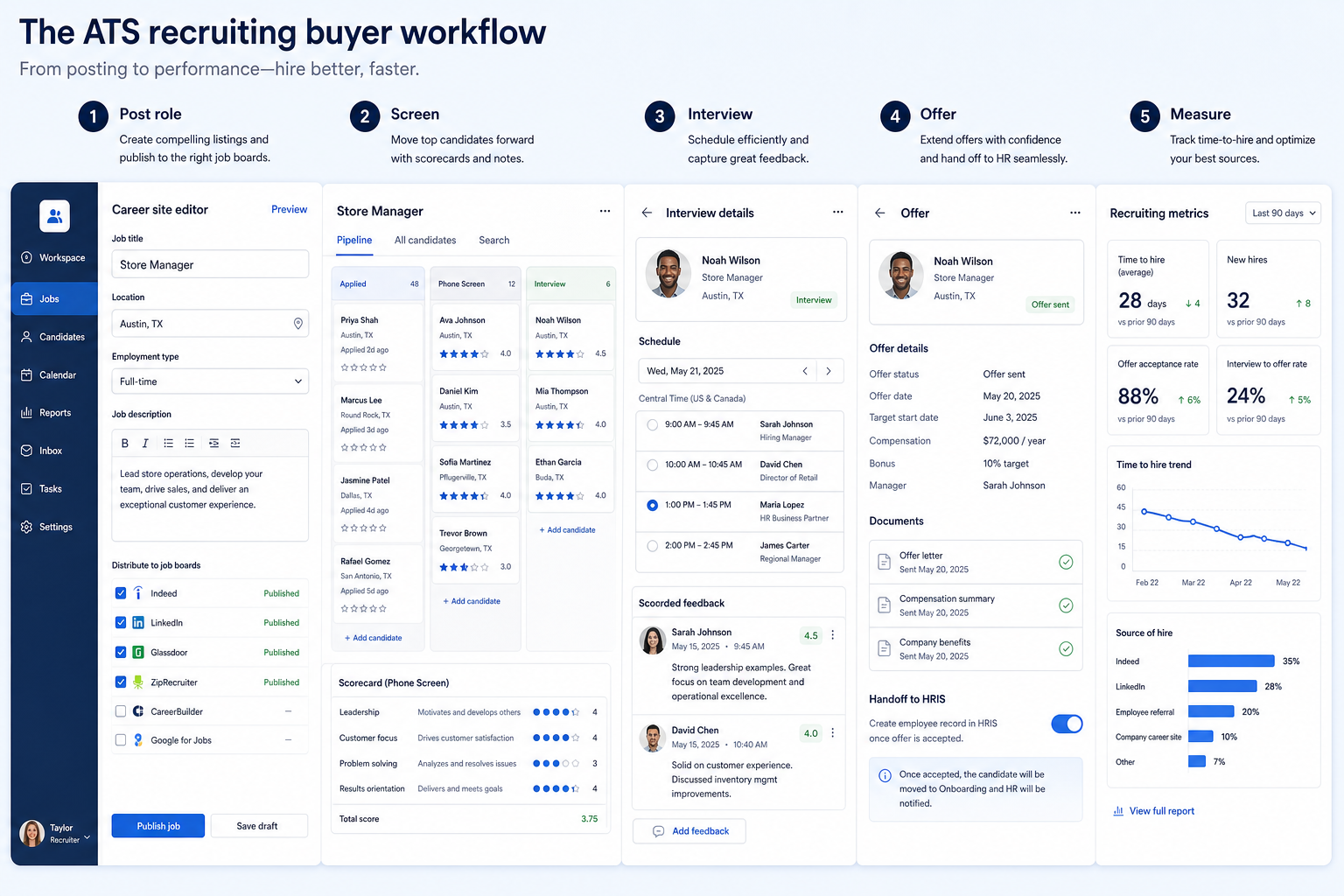Switch to the All candidates tab

425,241
